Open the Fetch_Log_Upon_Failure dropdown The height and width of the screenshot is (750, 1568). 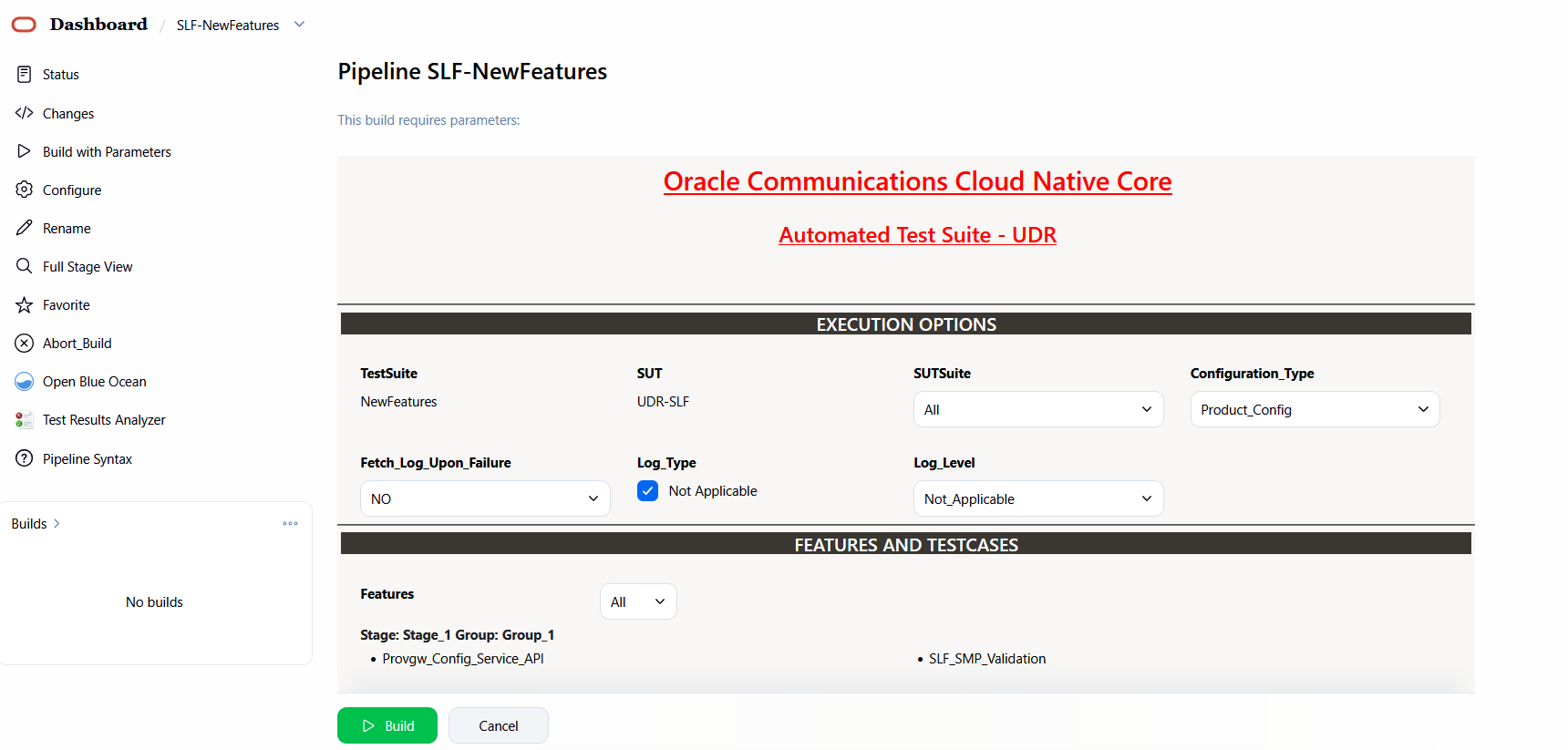coord(485,498)
